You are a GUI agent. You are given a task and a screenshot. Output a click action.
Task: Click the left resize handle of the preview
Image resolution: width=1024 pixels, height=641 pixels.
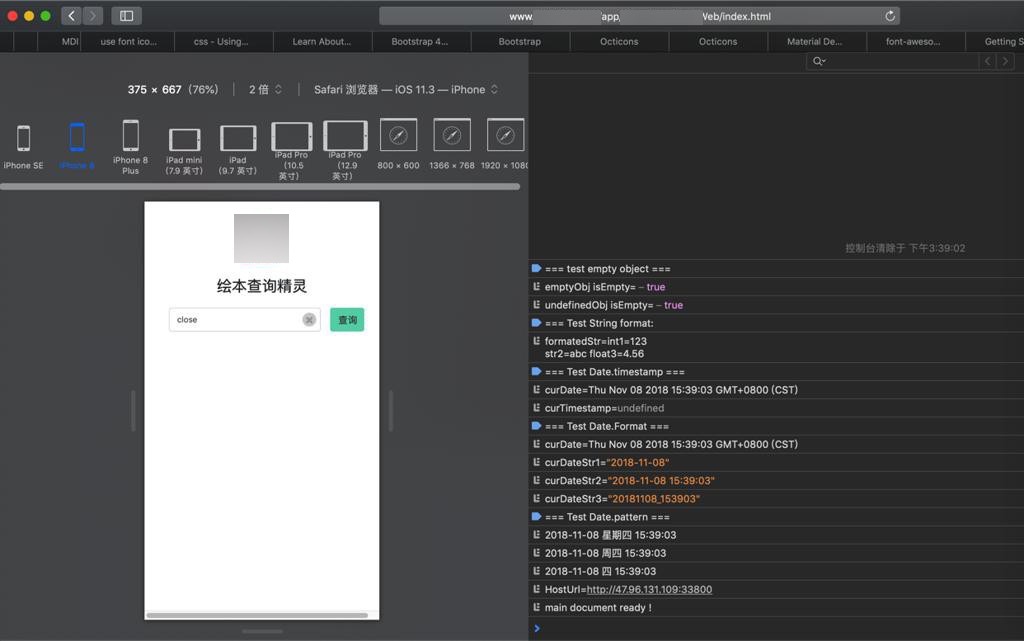(x=133, y=411)
